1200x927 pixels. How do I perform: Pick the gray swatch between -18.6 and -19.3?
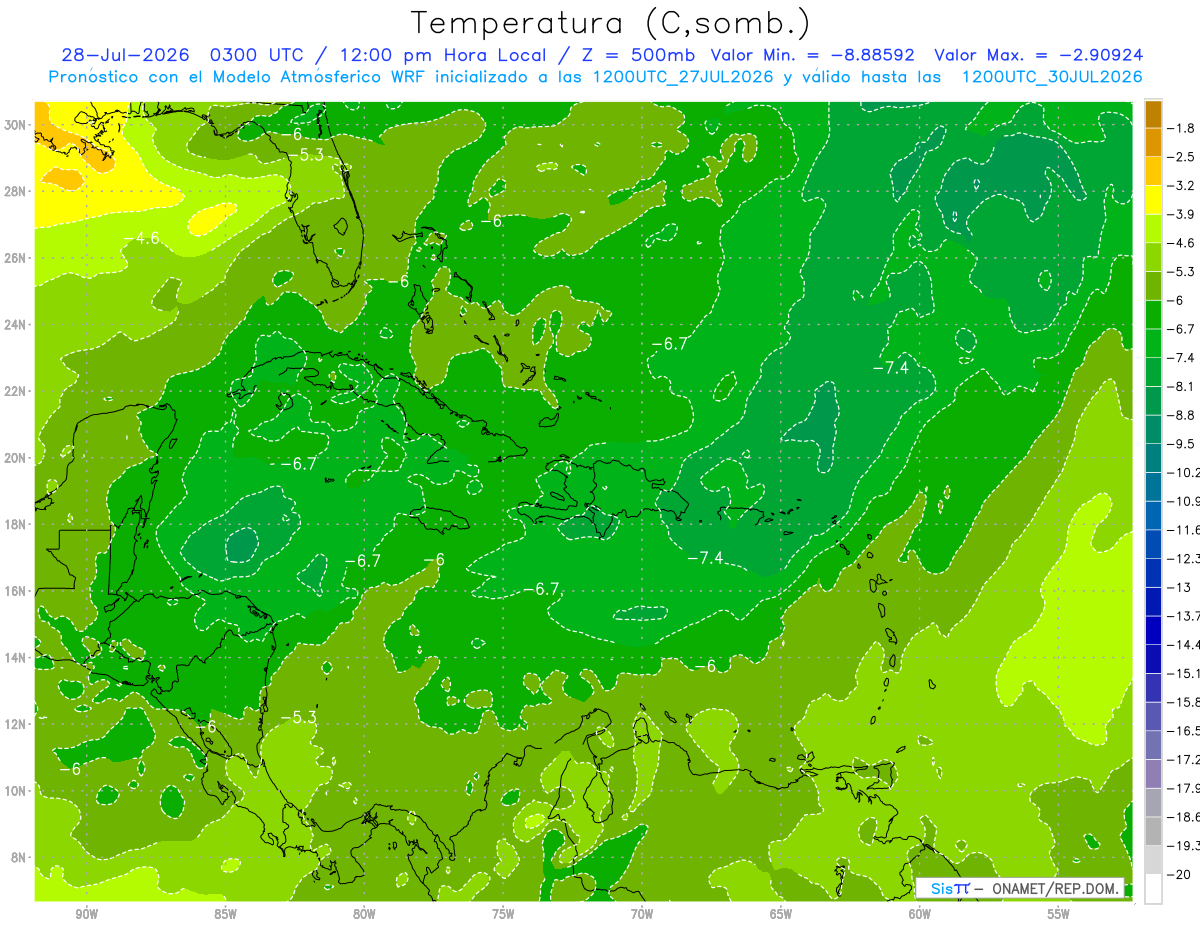(x=1152, y=831)
